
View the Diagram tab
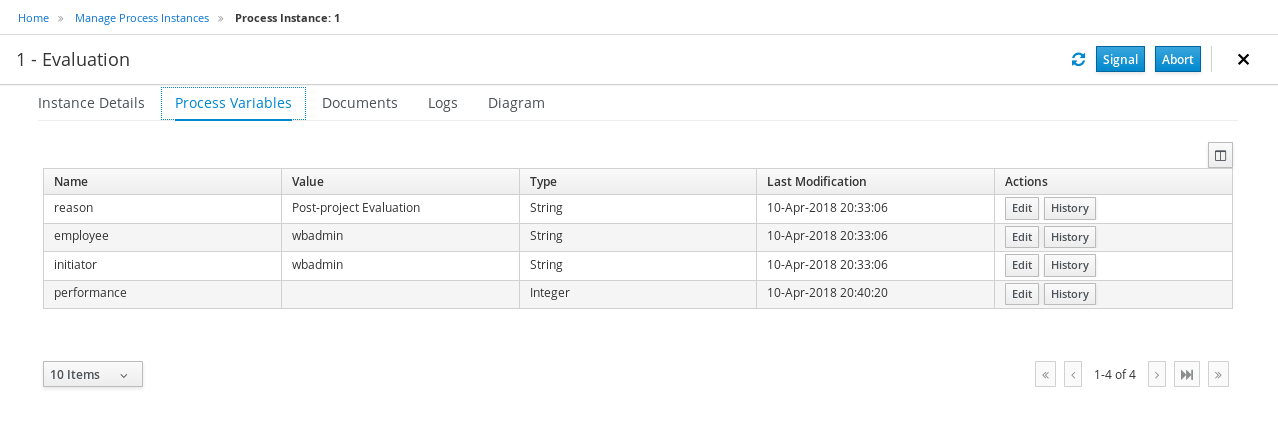pos(516,103)
